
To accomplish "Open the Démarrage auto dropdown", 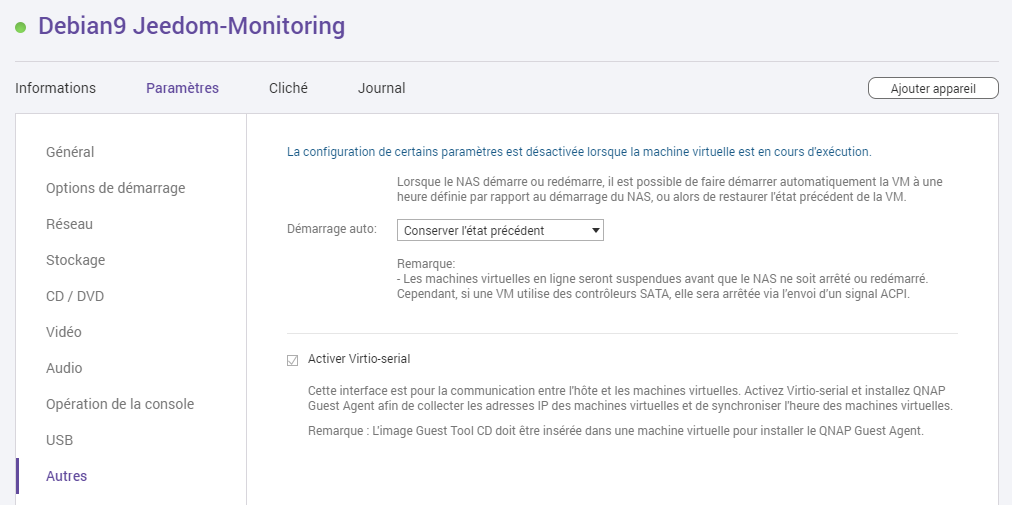I will (x=500, y=231).
